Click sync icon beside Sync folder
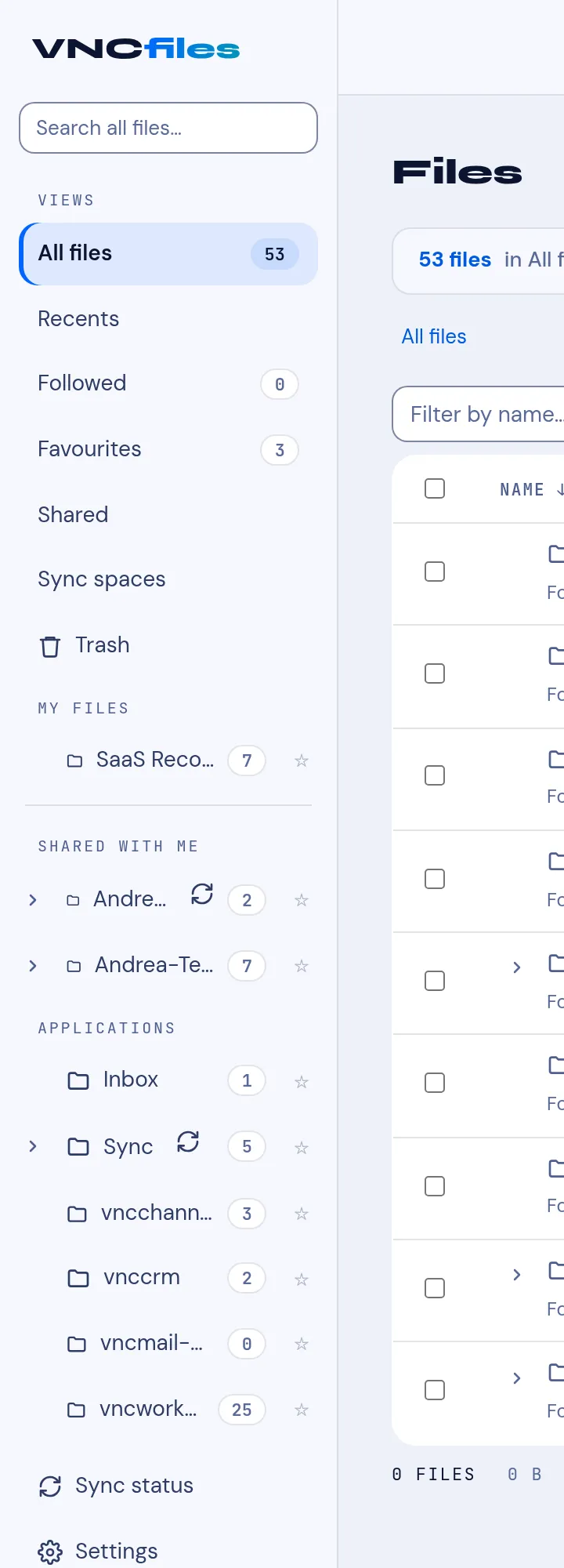The width and height of the screenshot is (564, 1568). (x=188, y=1142)
